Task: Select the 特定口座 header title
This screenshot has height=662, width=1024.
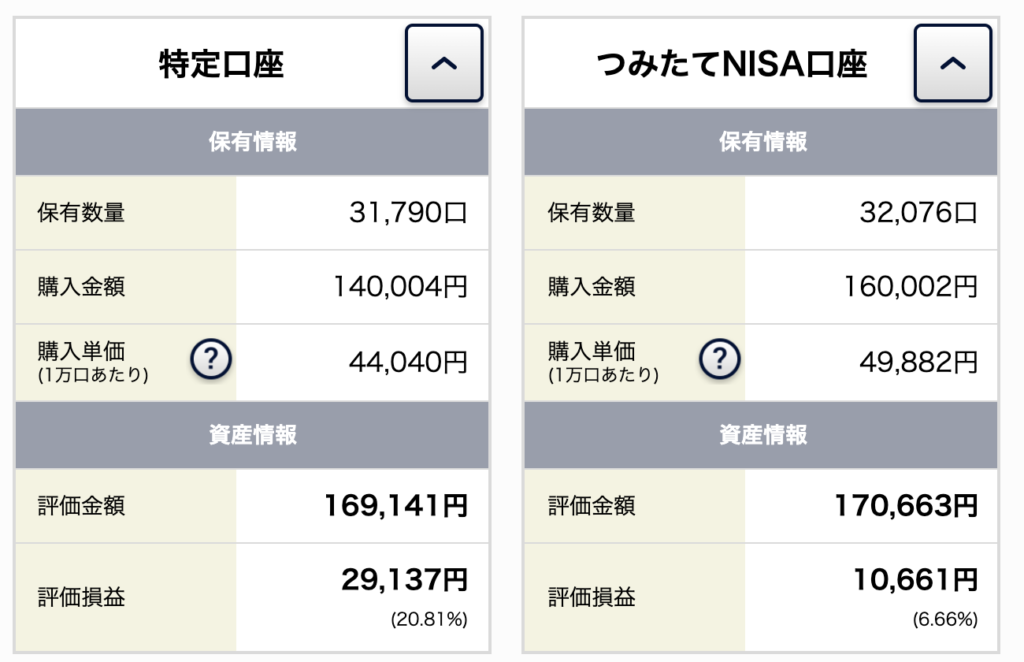Action: [221, 64]
